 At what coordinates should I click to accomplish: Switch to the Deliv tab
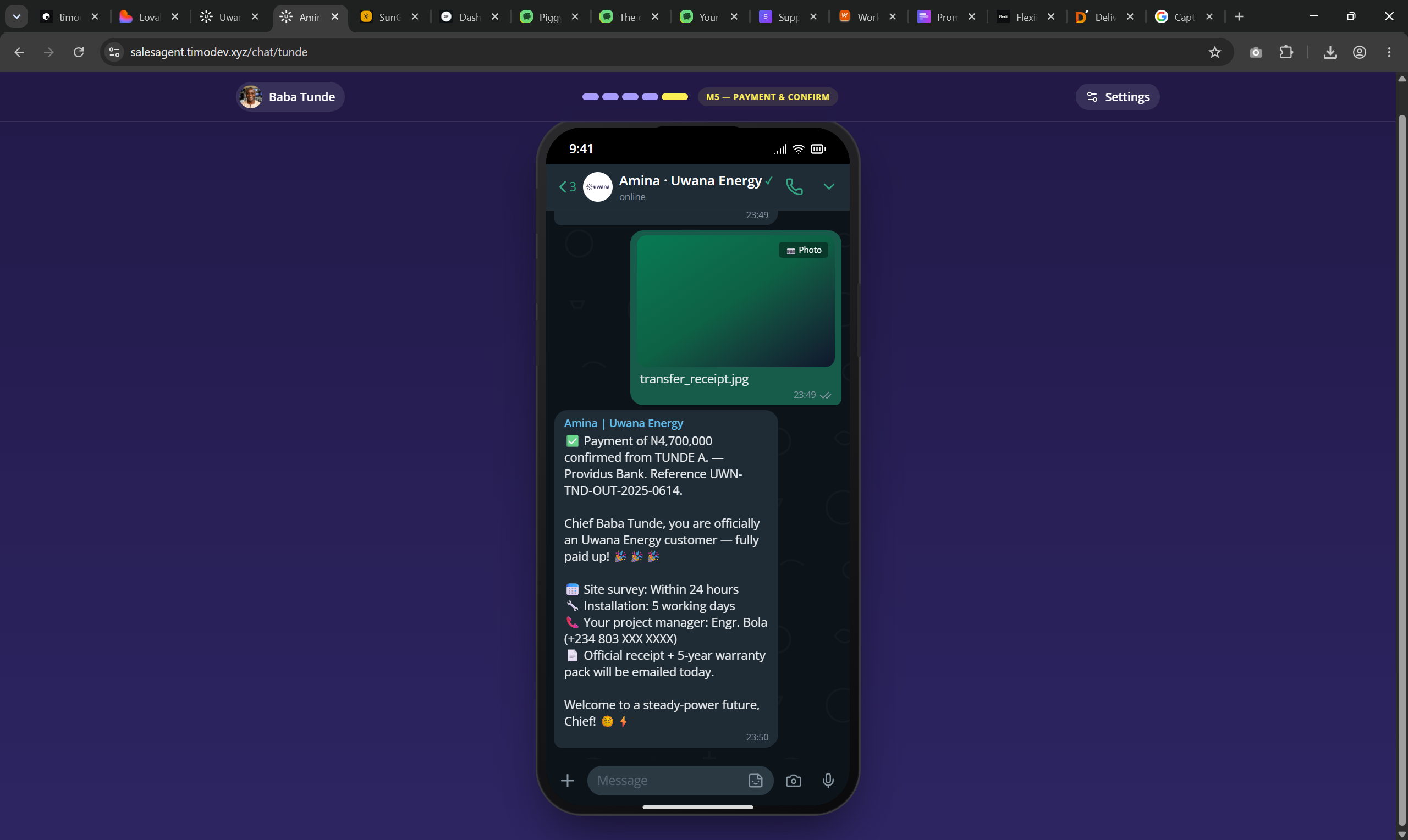tap(1104, 17)
